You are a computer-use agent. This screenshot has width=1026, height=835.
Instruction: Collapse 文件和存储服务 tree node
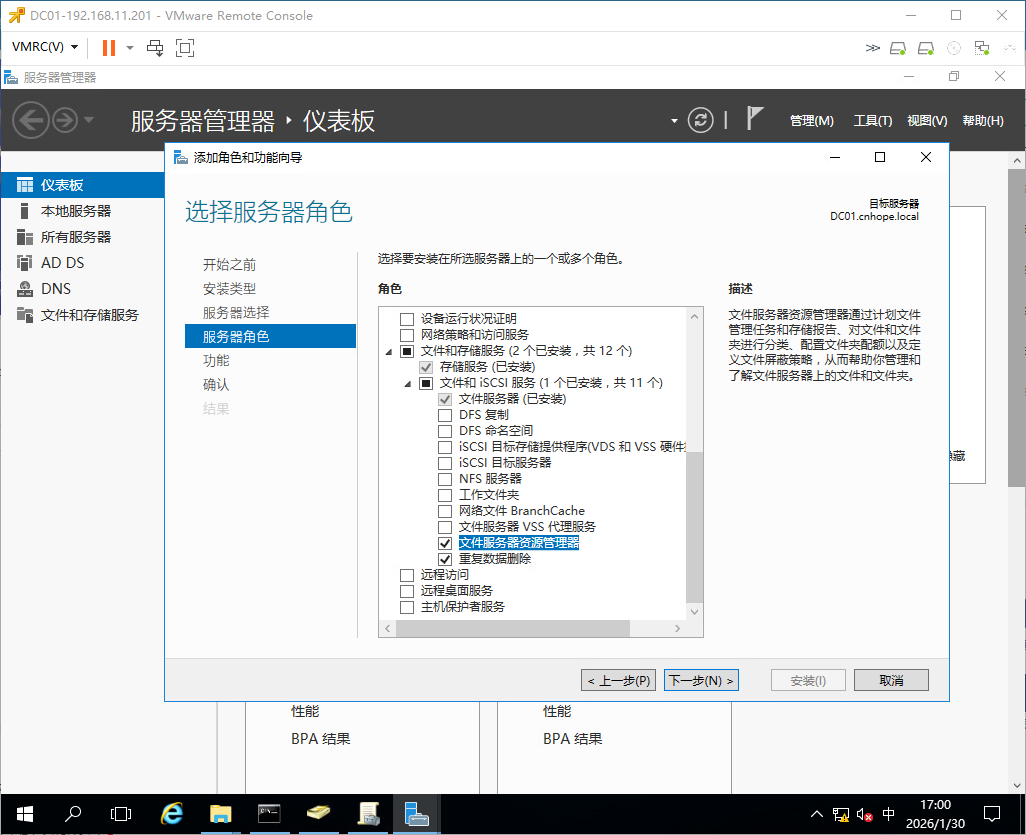[389, 351]
